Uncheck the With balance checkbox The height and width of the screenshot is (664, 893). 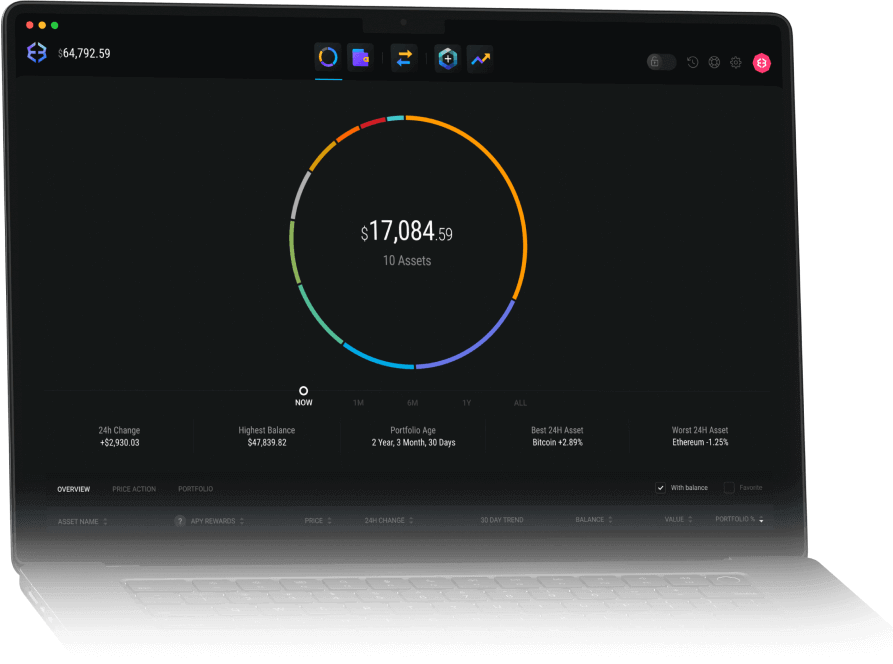tap(661, 487)
